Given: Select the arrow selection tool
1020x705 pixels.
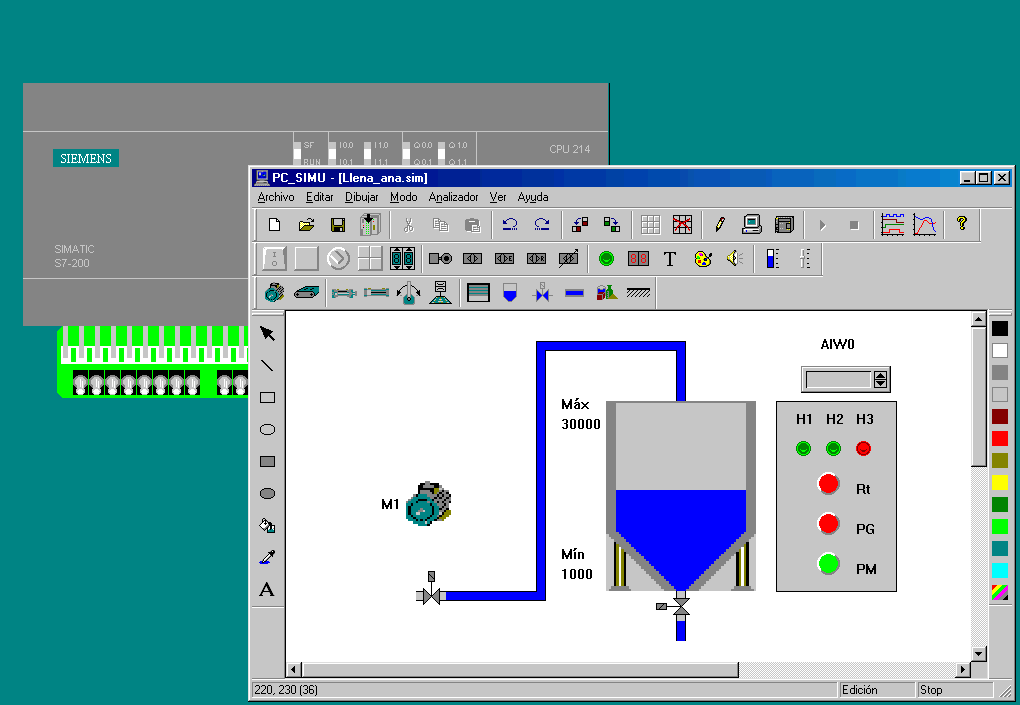Looking at the screenshot, I should click(x=266, y=334).
